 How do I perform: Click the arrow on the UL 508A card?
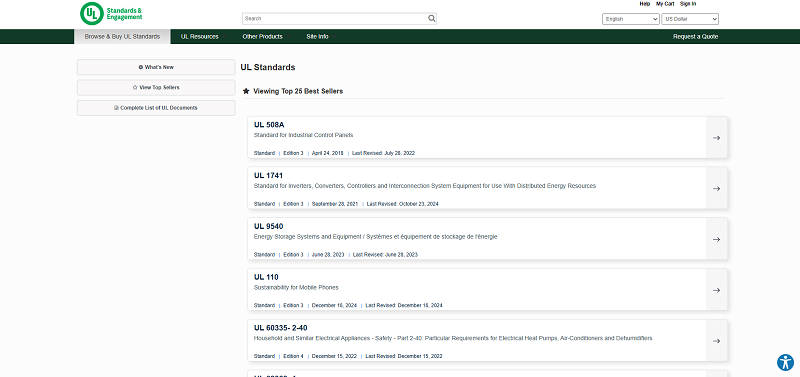pos(716,138)
